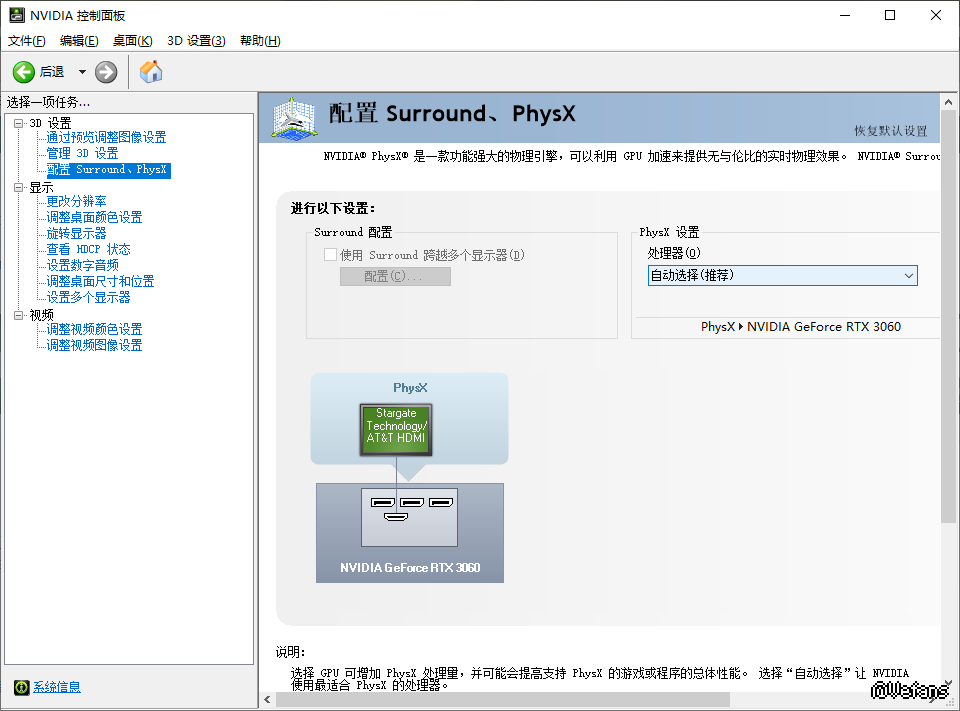Open 更改分辨率

[77, 201]
